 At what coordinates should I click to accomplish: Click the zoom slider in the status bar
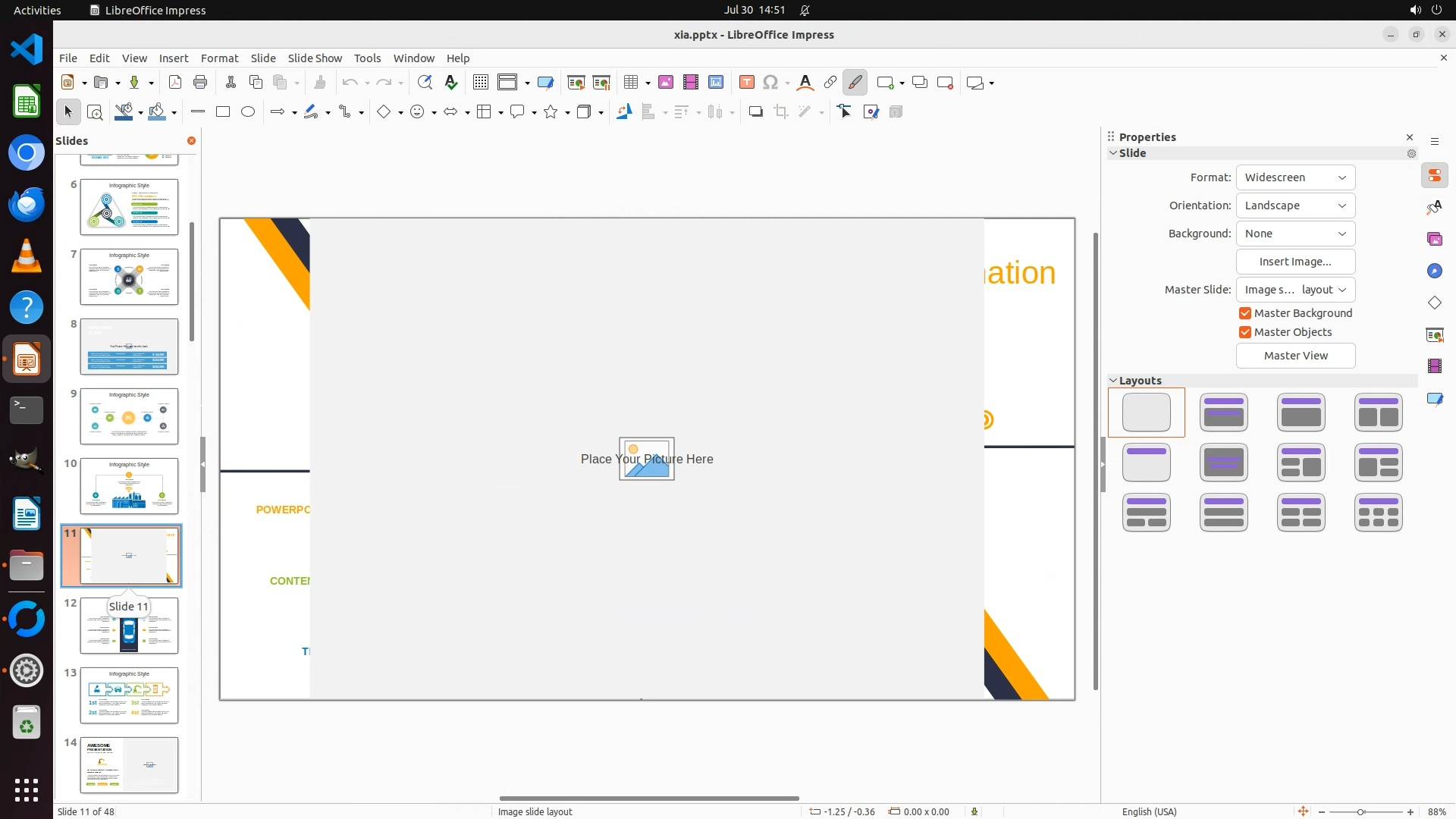(x=1361, y=811)
